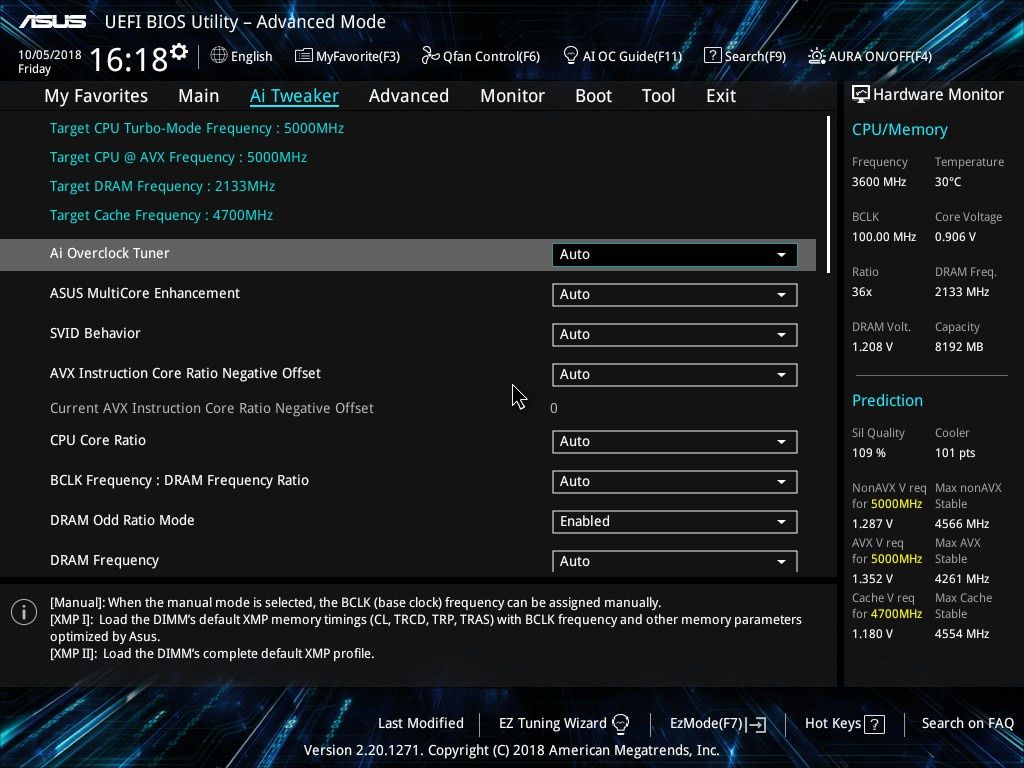1024x768 pixels.
Task: Click Target CPU Turbo-Mode Frequency : 5000MHz text
Action: coord(197,128)
